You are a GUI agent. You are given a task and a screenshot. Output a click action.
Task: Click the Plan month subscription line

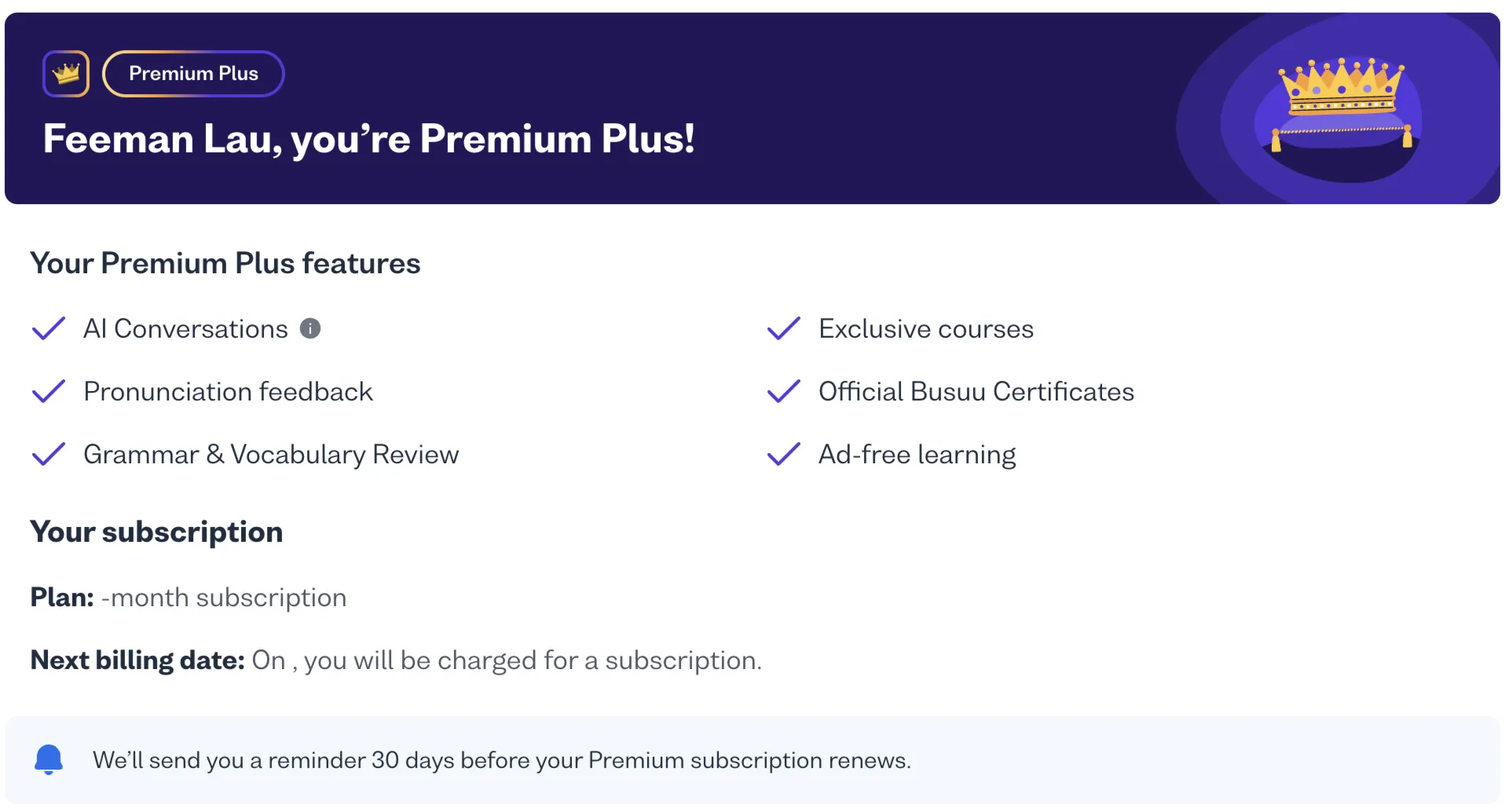(189, 598)
